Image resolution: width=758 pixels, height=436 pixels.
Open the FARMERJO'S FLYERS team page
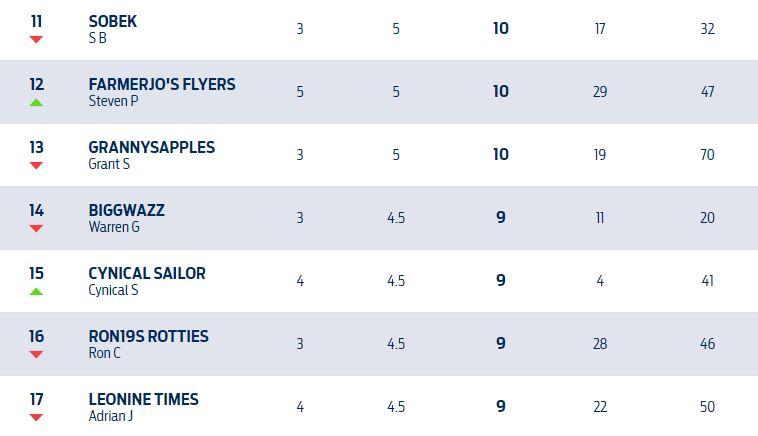(x=162, y=84)
